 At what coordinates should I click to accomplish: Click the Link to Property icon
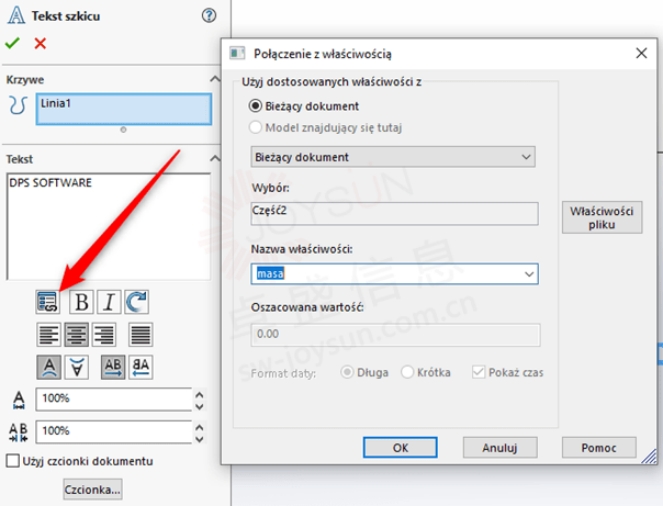click(48, 302)
